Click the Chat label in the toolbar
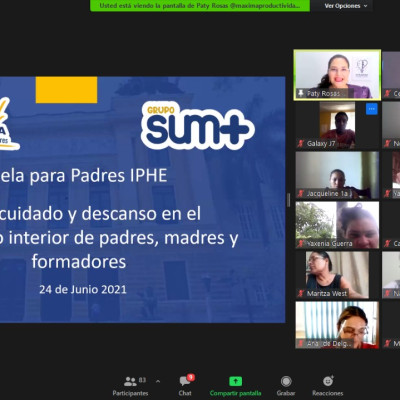Image resolution: width=400 pixels, height=400 pixels. coord(185,393)
